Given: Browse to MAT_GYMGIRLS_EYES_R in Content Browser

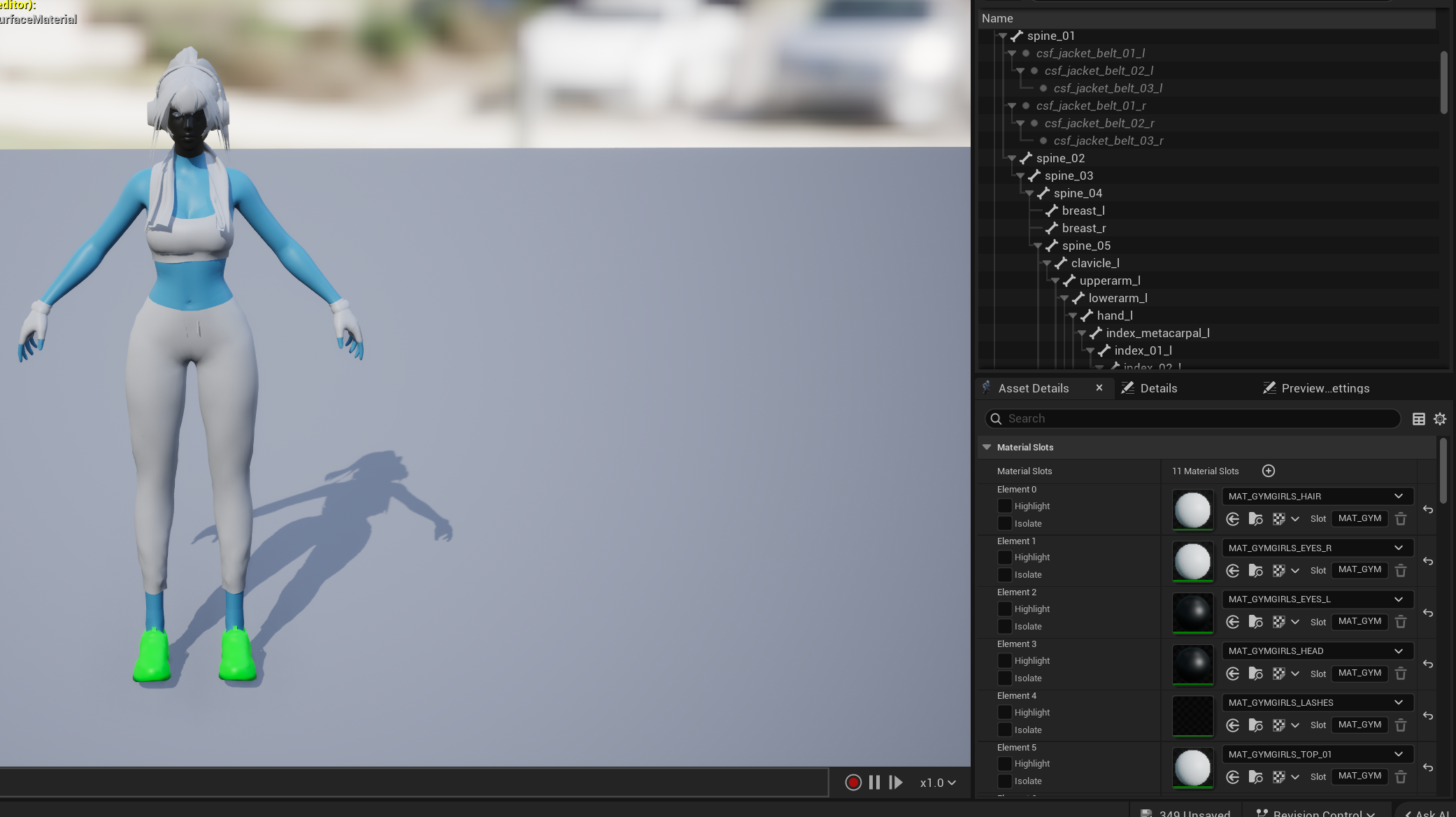Looking at the screenshot, I should [1255, 571].
